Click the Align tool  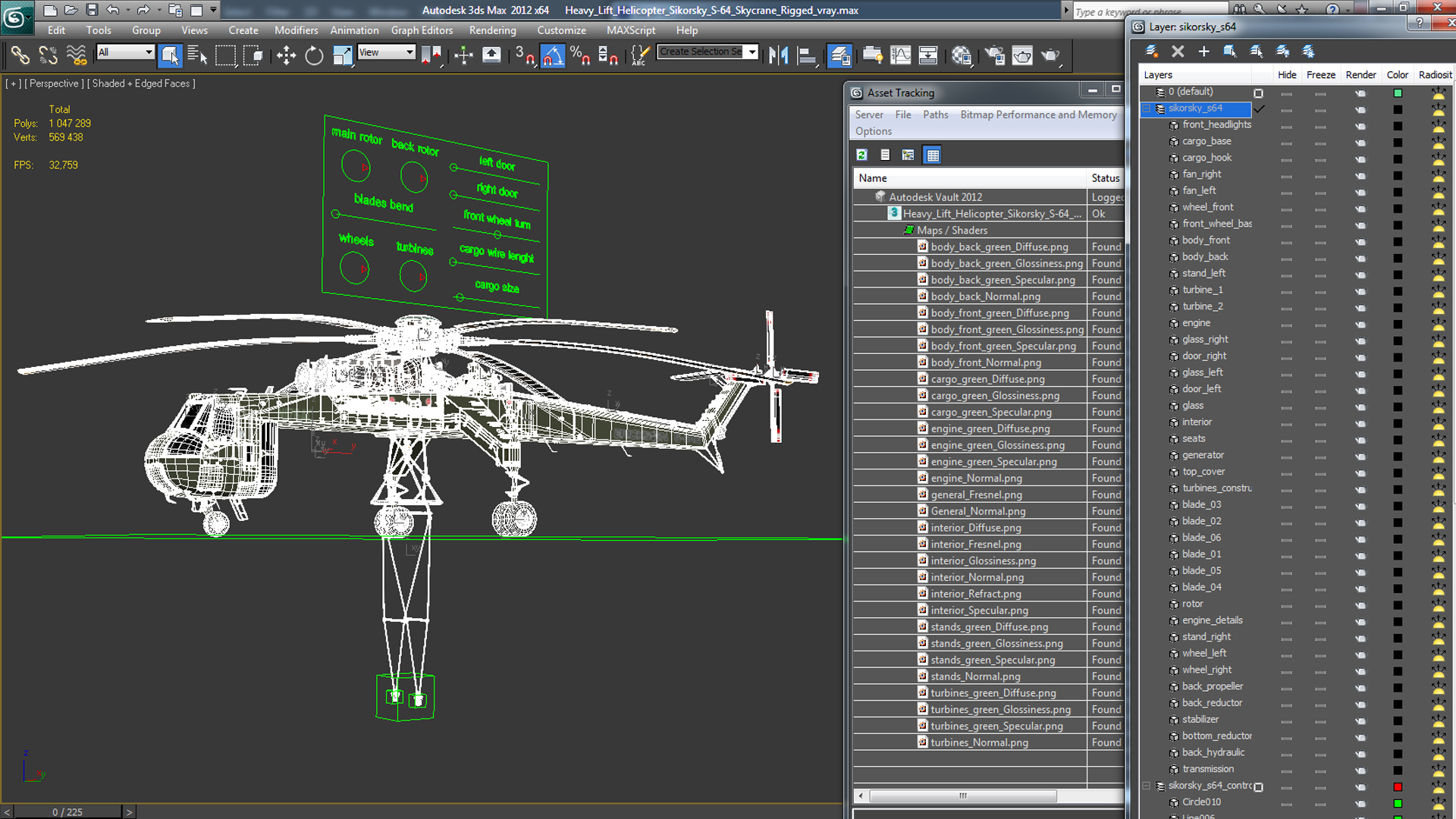point(807,55)
